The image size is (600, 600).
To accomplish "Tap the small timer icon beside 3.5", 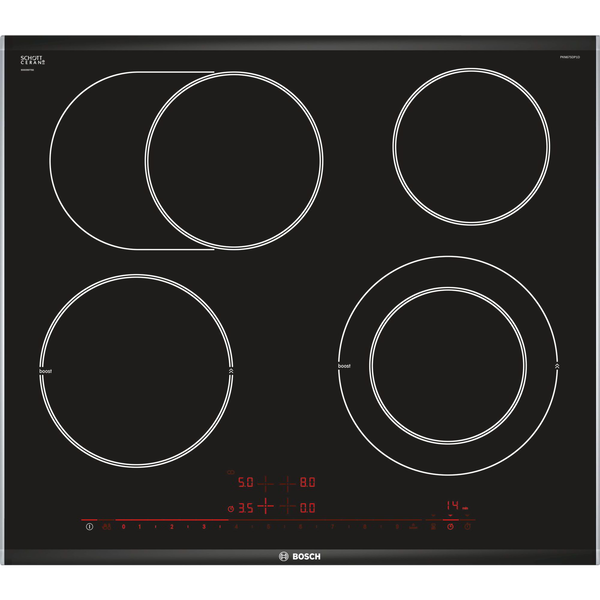I will [x=231, y=509].
